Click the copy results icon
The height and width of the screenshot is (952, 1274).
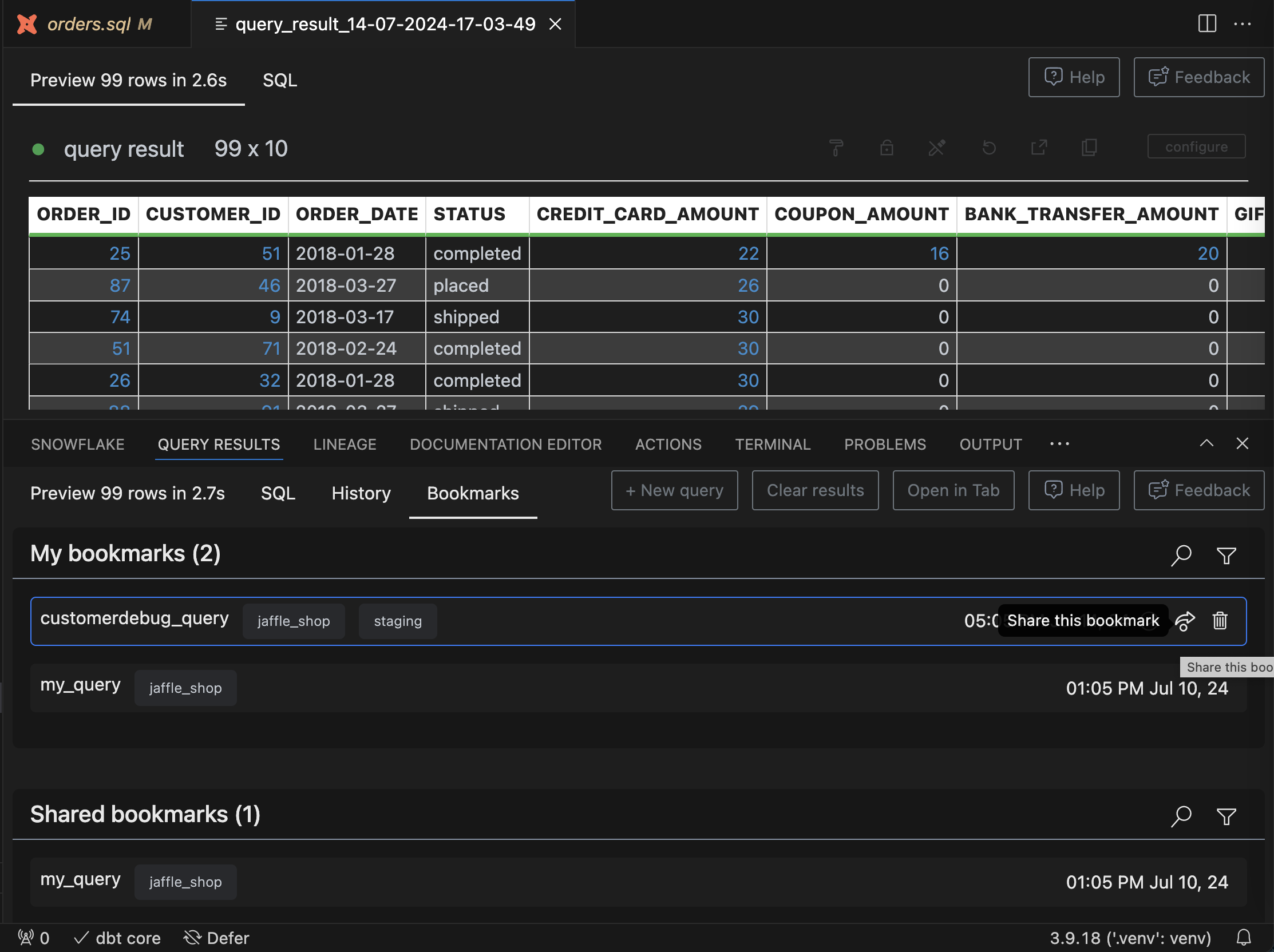pos(1089,148)
